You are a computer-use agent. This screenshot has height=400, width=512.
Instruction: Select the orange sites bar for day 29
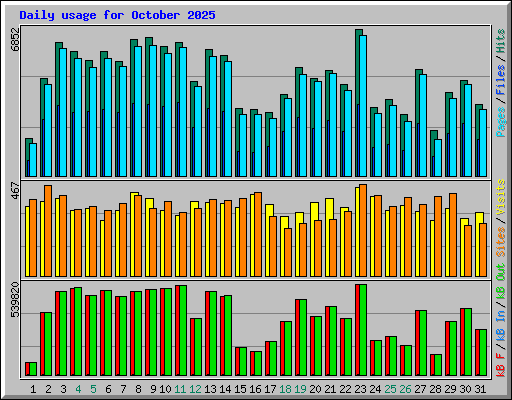coord(453,235)
